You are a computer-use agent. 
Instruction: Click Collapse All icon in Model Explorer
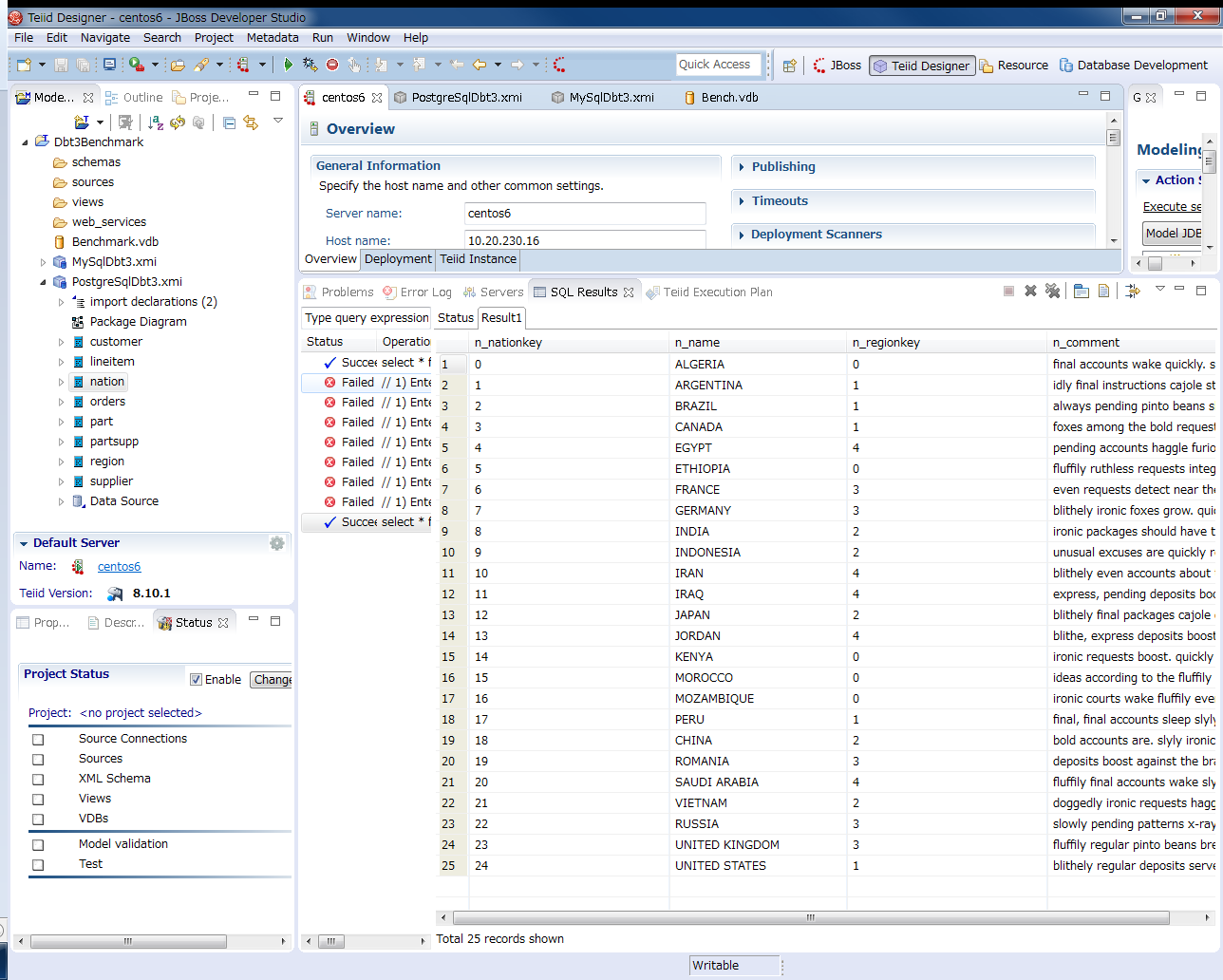(229, 122)
